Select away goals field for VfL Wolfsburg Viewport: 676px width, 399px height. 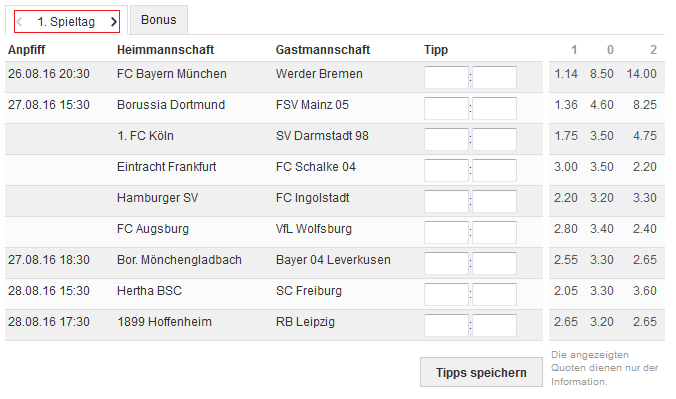[494, 232]
